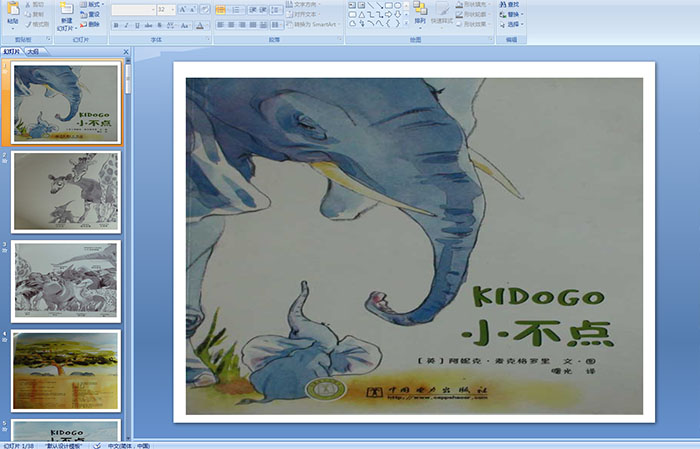Open the Font dialog launcher
Viewport: 700px width, 449px height.
208,40
